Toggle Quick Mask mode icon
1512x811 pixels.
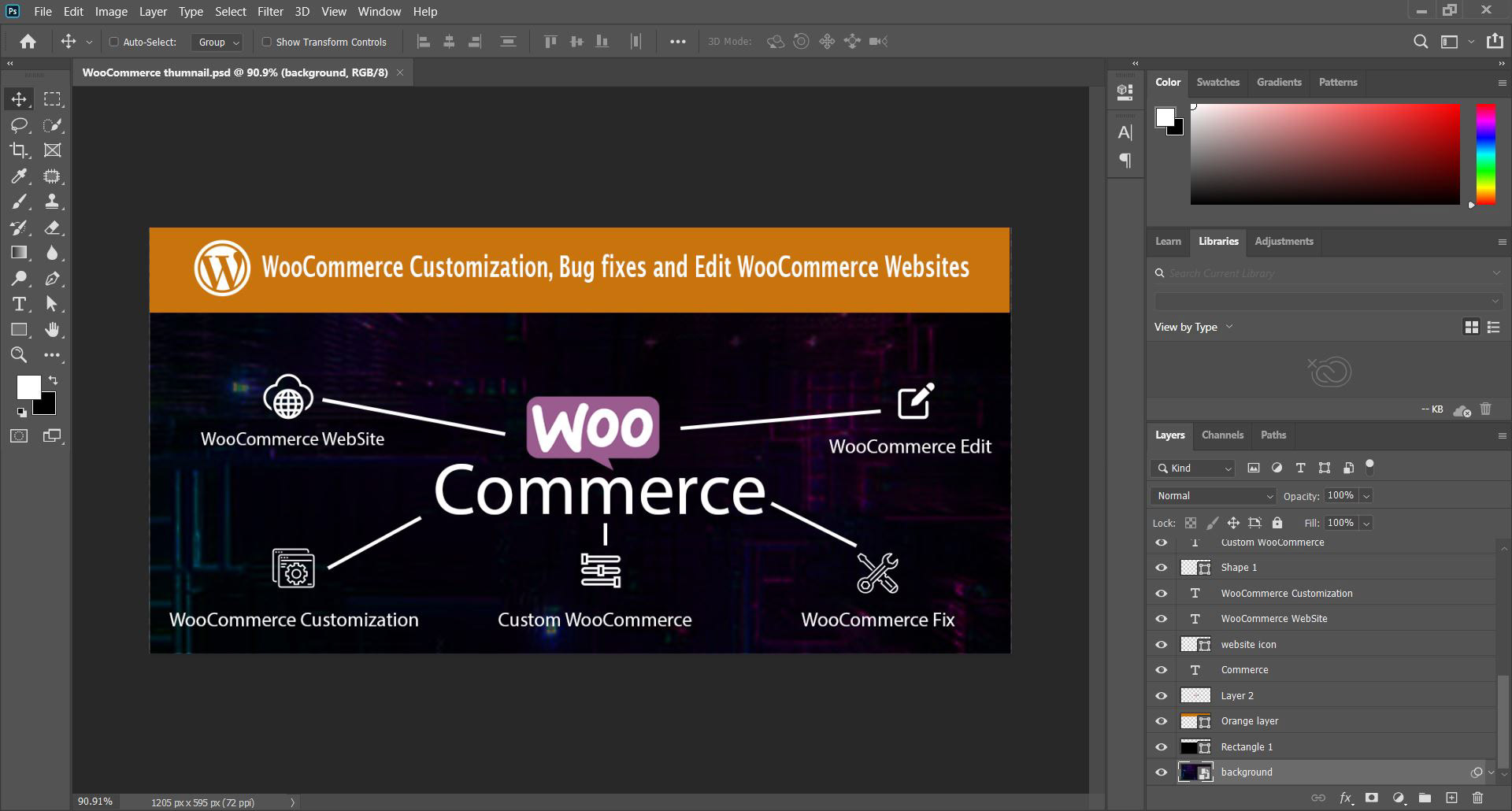point(19,435)
